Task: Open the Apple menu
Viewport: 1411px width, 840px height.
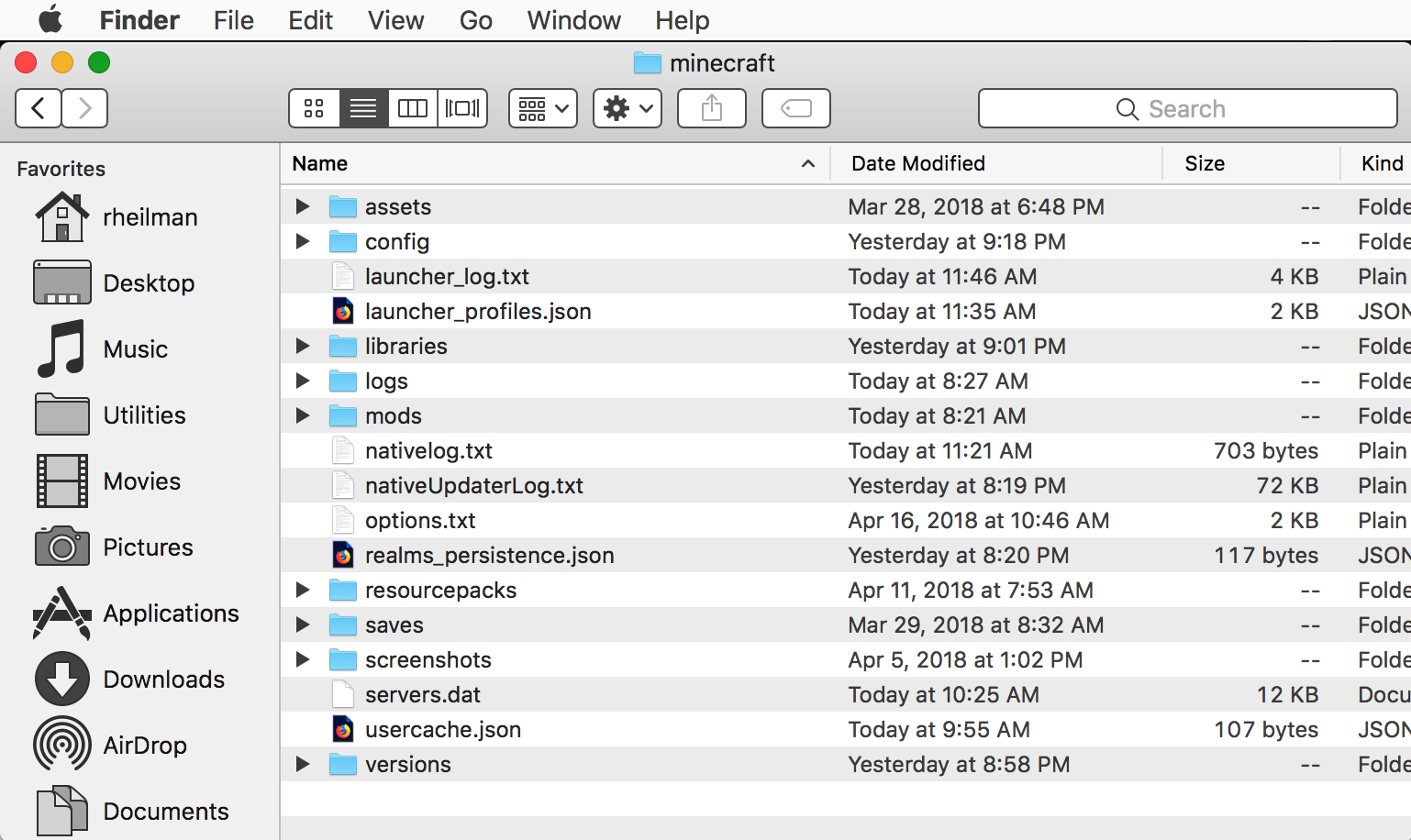Action: (50, 19)
